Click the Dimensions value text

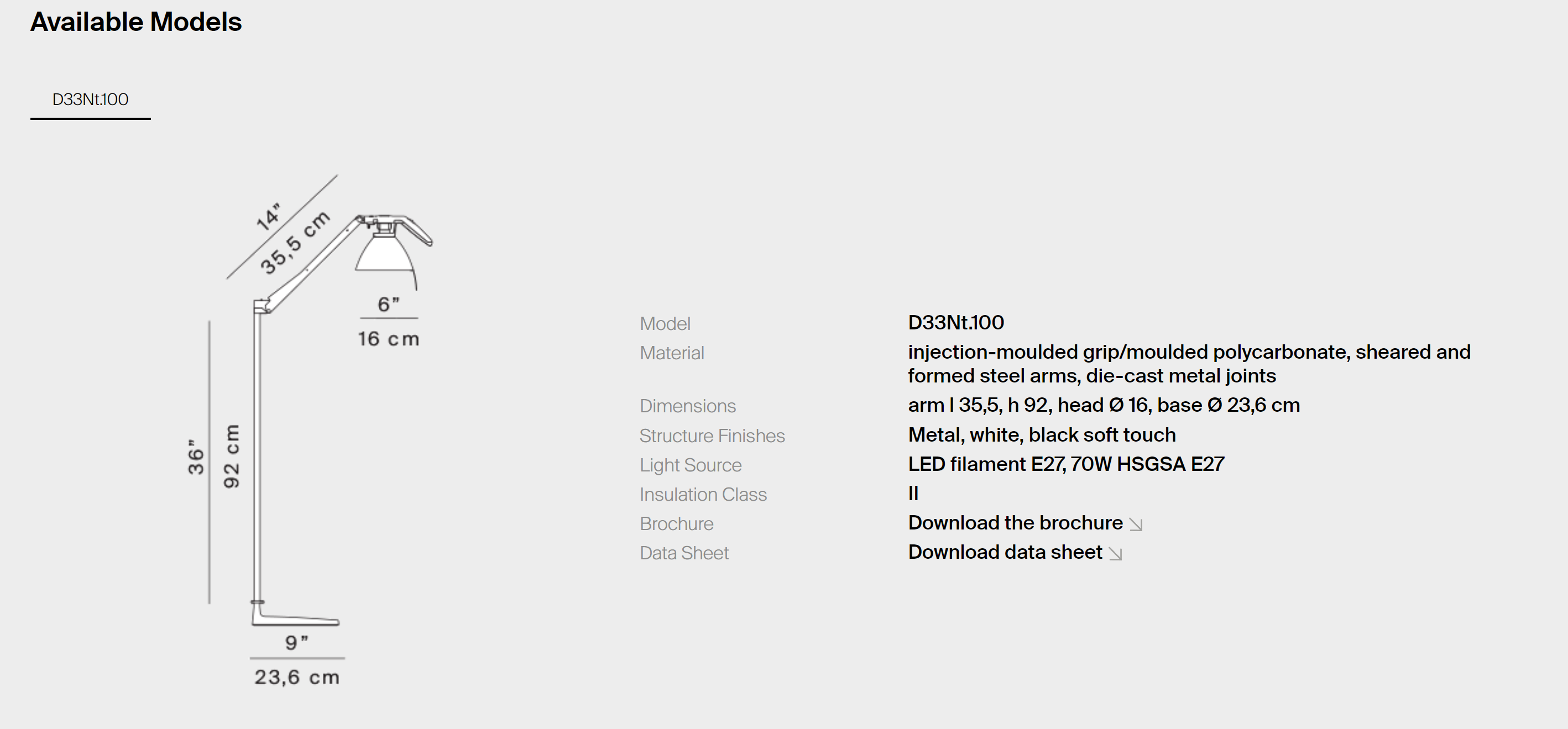click(x=1103, y=405)
